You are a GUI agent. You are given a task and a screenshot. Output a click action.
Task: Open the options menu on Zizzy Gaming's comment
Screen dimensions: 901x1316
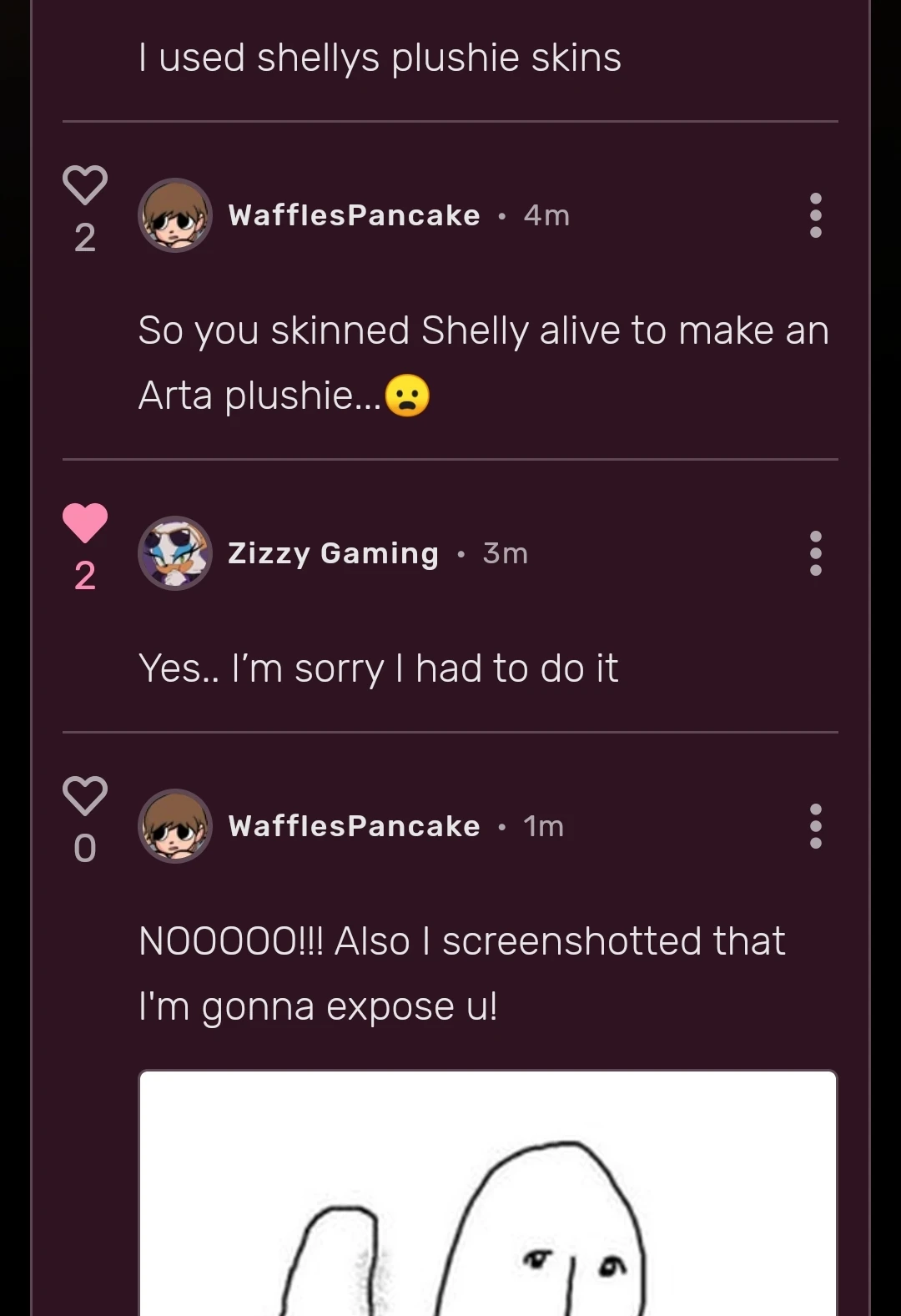point(815,553)
